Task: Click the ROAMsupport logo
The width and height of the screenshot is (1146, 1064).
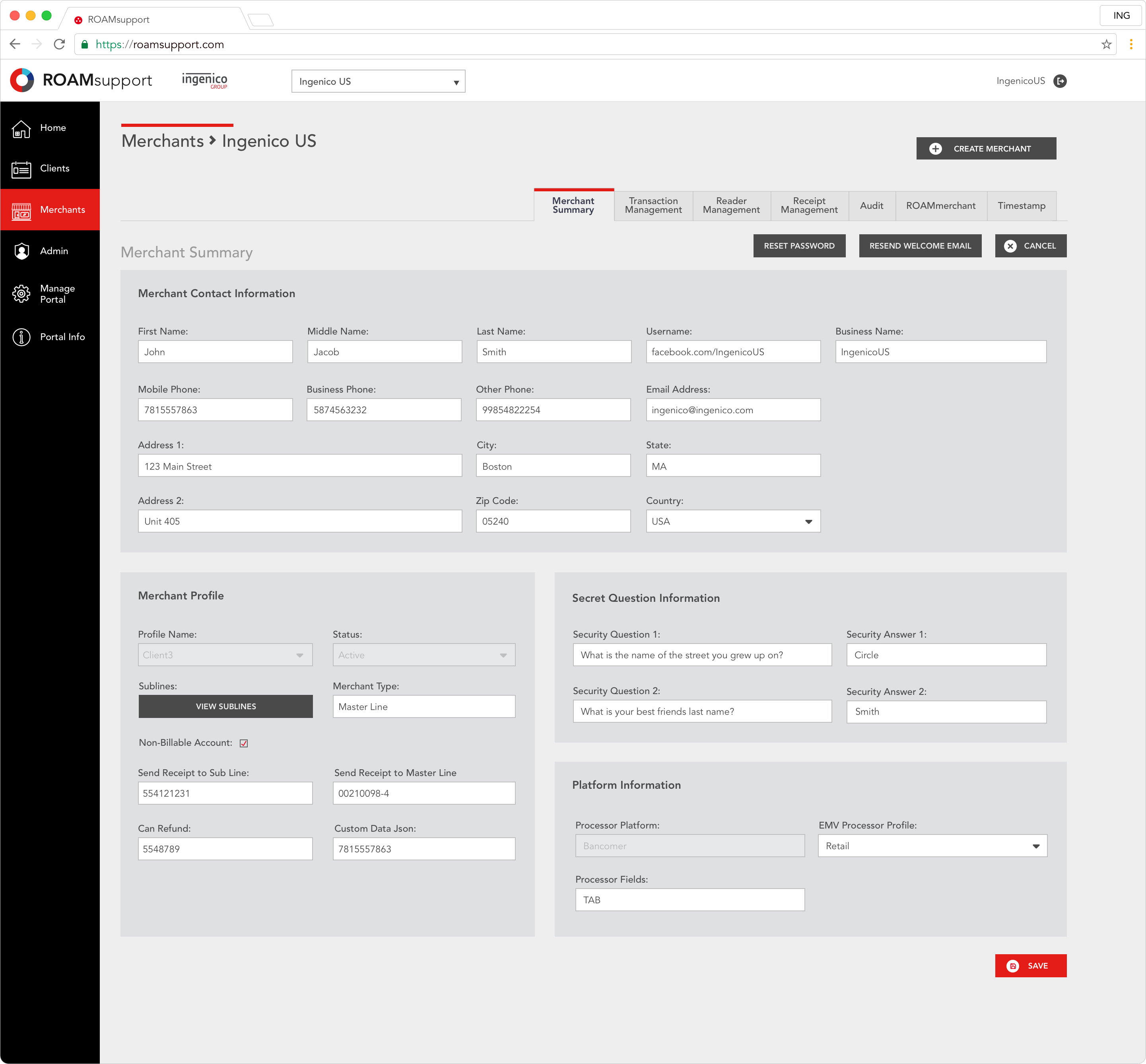Action: [x=81, y=80]
